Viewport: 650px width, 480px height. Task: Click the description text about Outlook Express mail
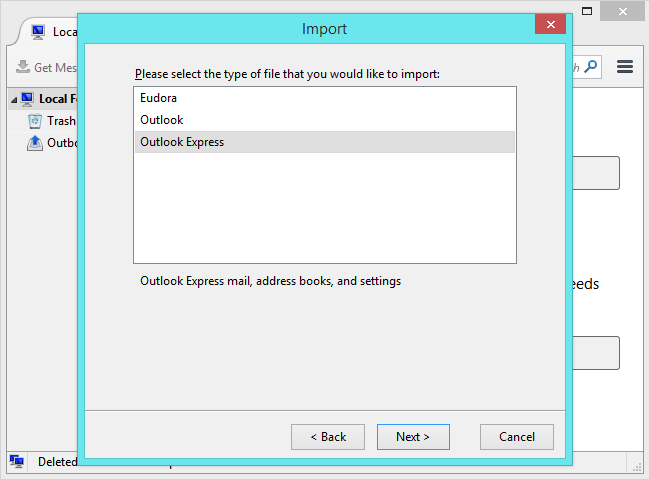pos(270,281)
